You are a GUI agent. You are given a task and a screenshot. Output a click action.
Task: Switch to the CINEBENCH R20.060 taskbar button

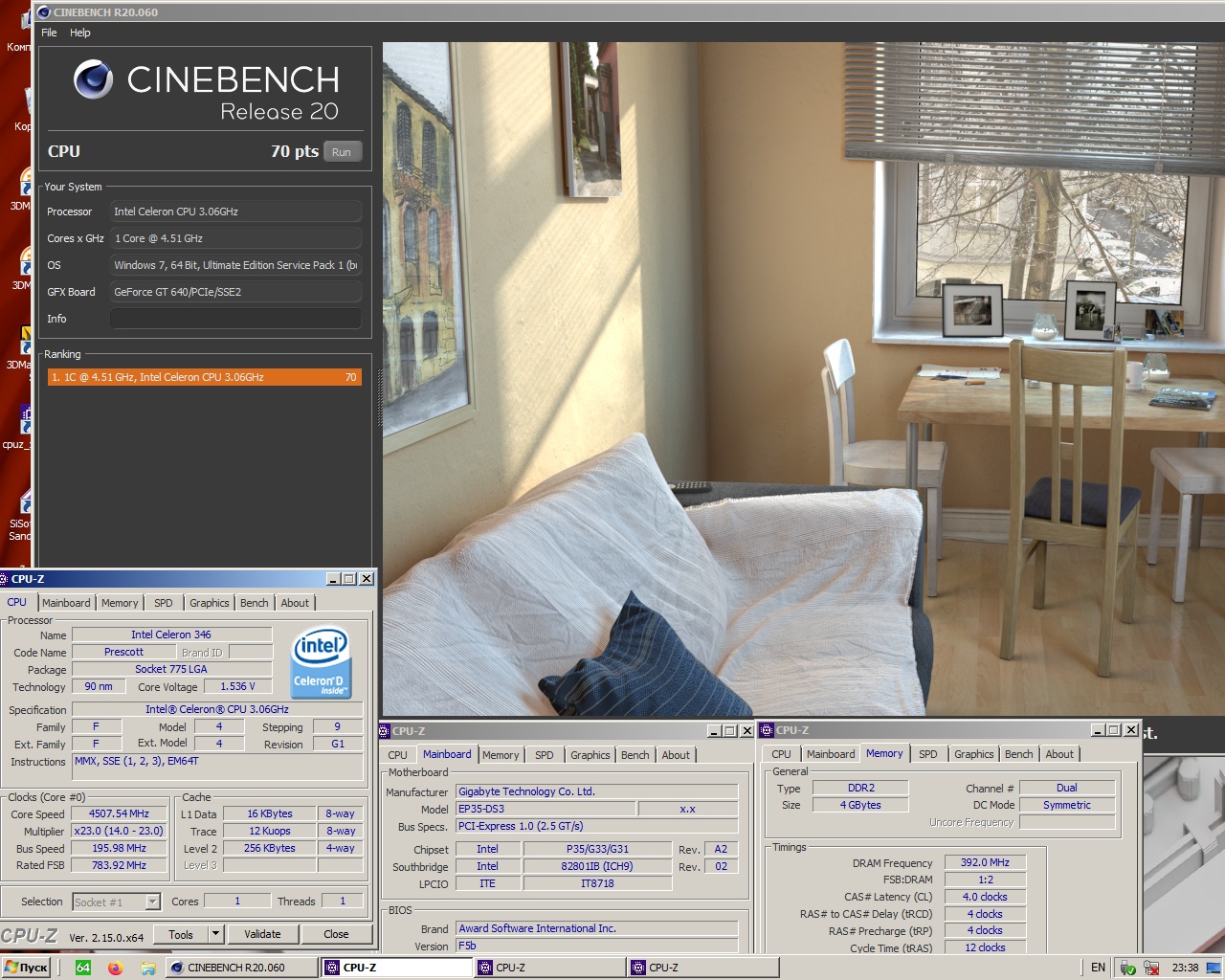(242, 968)
